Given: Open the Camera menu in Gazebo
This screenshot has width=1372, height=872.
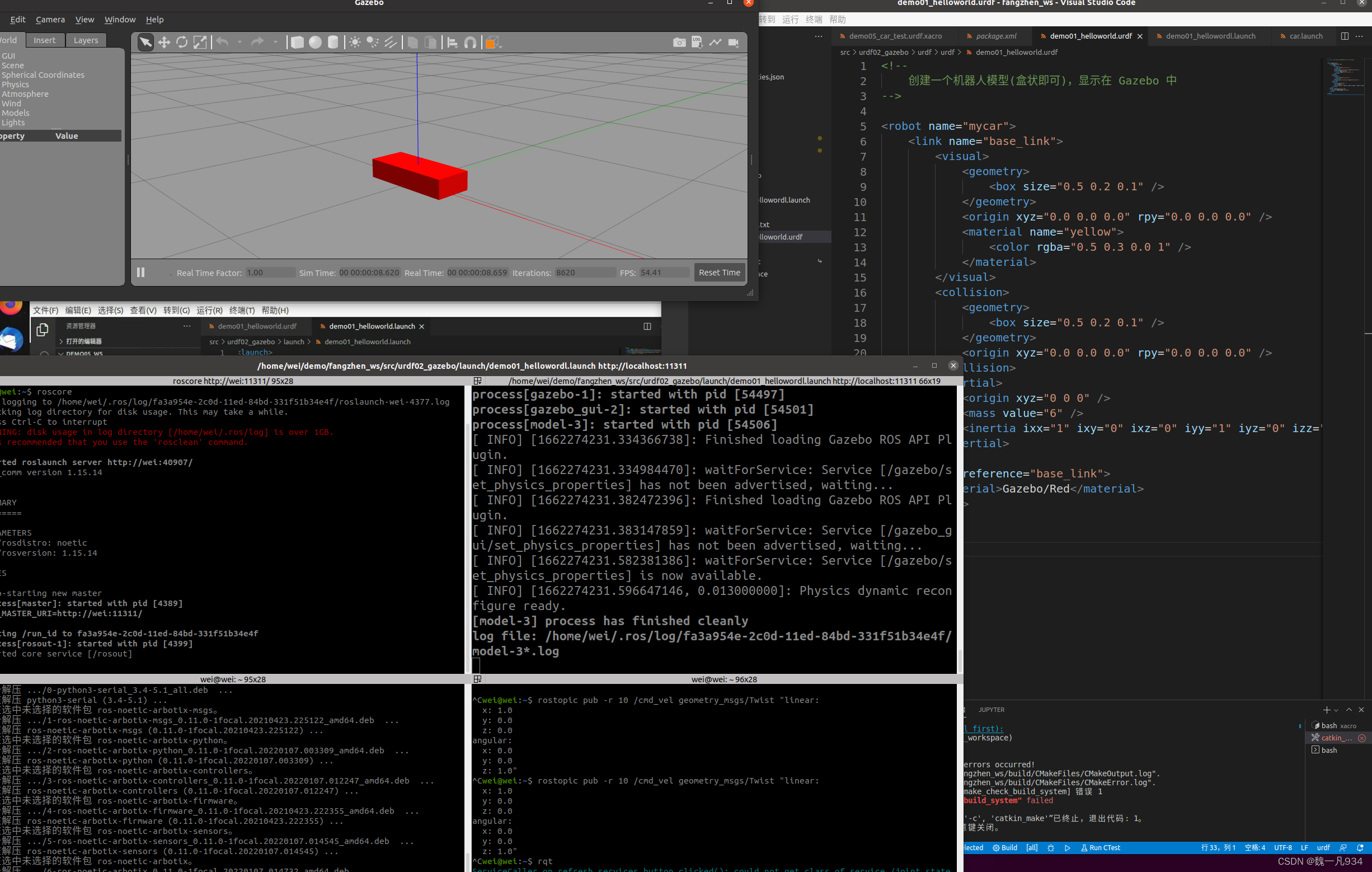Looking at the screenshot, I should click(x=50, y=20).
